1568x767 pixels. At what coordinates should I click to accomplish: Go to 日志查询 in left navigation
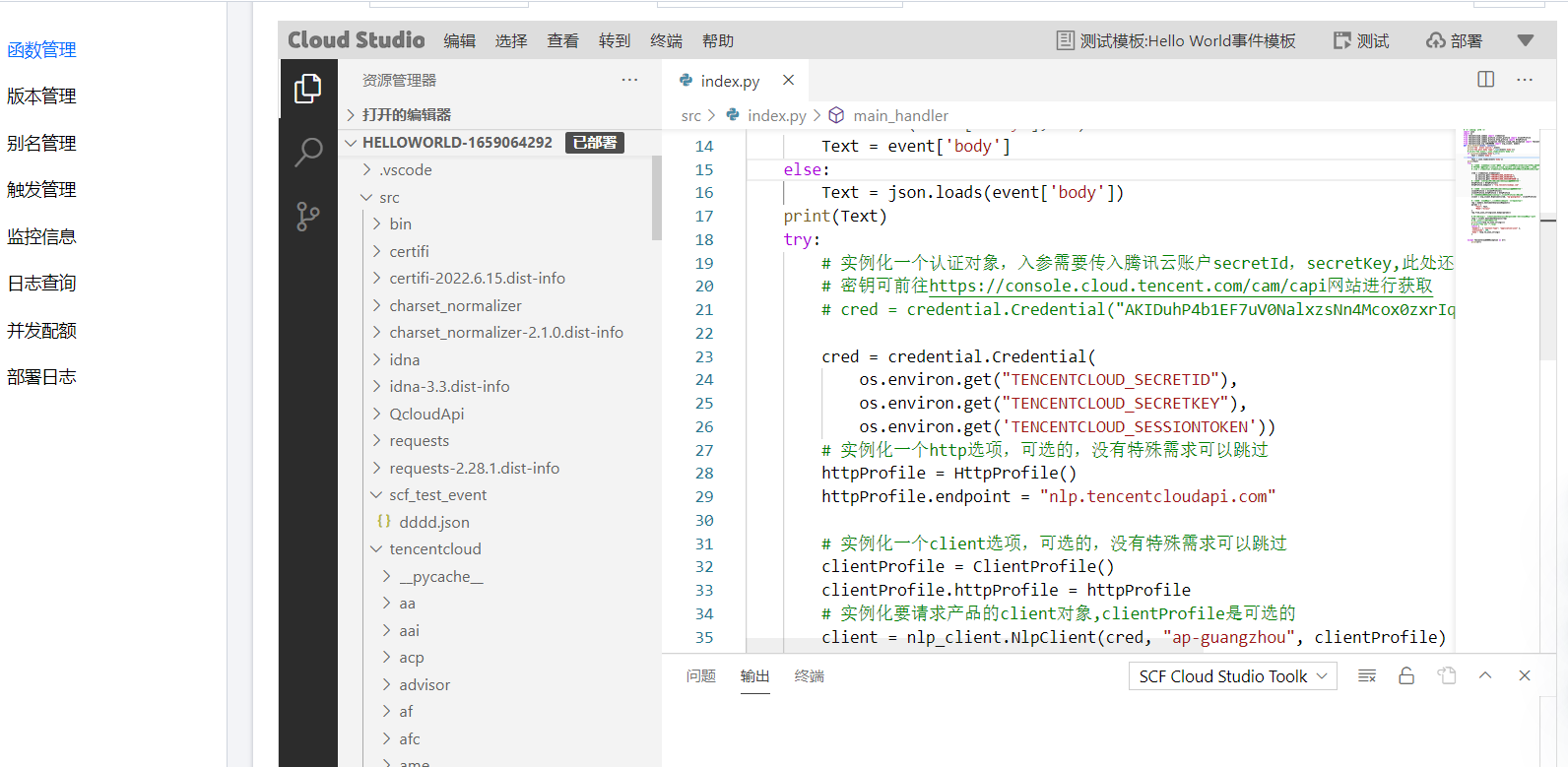41,283
